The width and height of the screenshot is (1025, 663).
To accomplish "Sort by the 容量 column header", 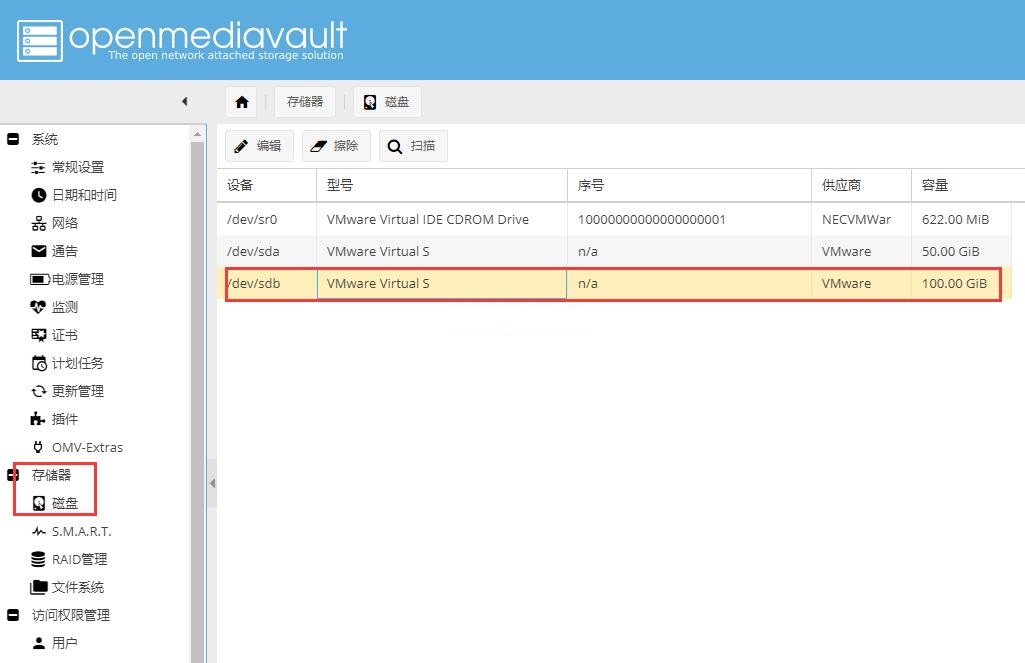I will [954, 185].
